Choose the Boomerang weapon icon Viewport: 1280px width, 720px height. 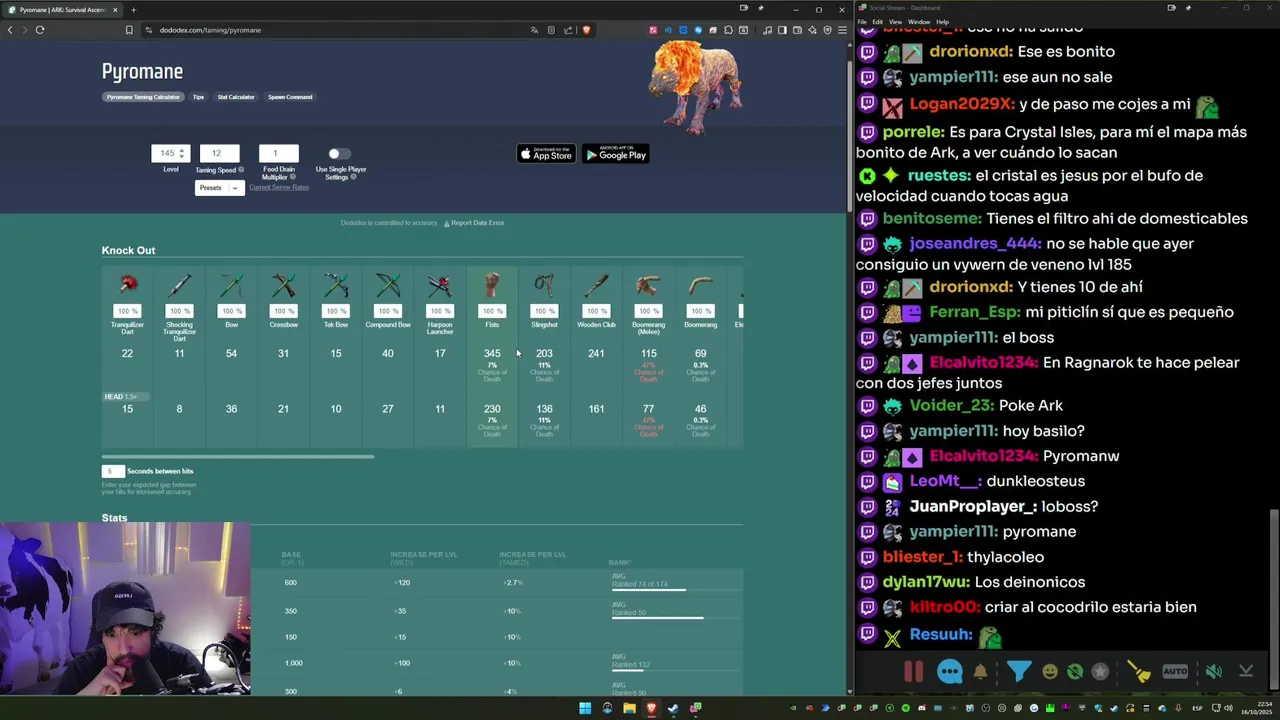pos(700,286)
